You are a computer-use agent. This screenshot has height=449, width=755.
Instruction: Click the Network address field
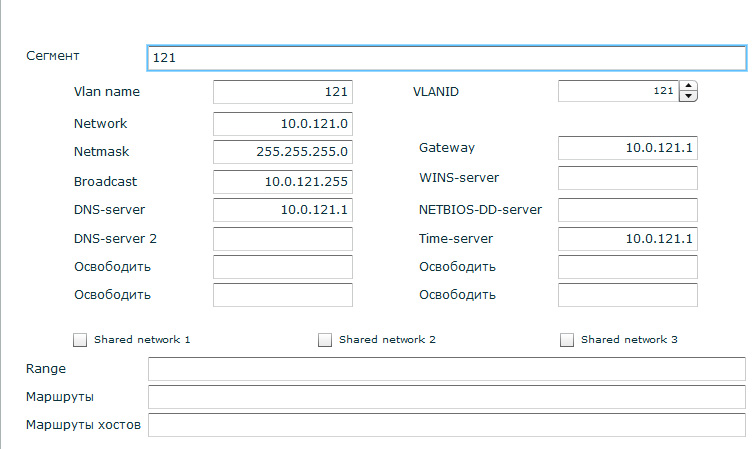(x=283, y=124)
